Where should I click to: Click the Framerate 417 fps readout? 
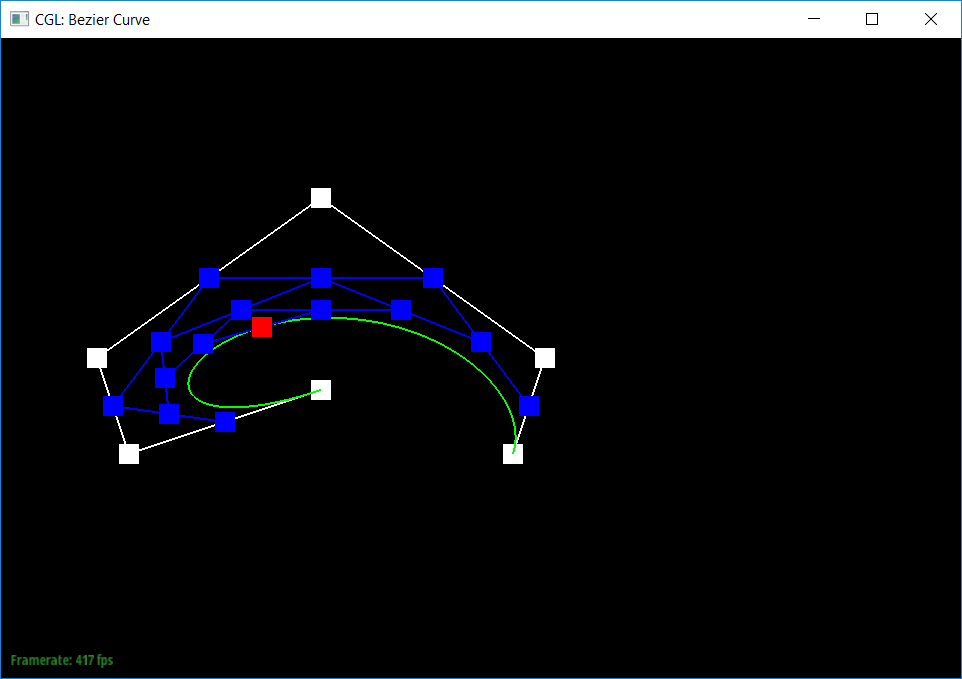click(x=62, y=661)
